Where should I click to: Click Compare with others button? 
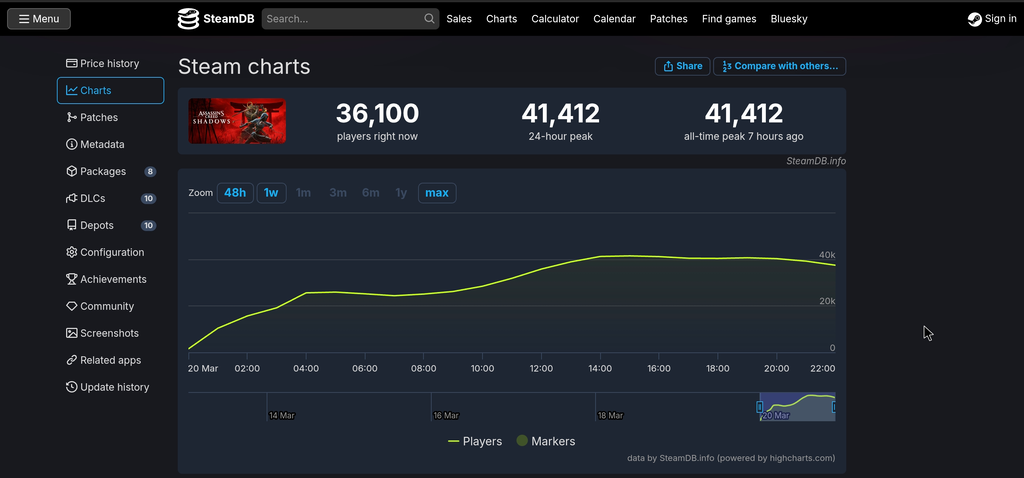click(780, 66)
